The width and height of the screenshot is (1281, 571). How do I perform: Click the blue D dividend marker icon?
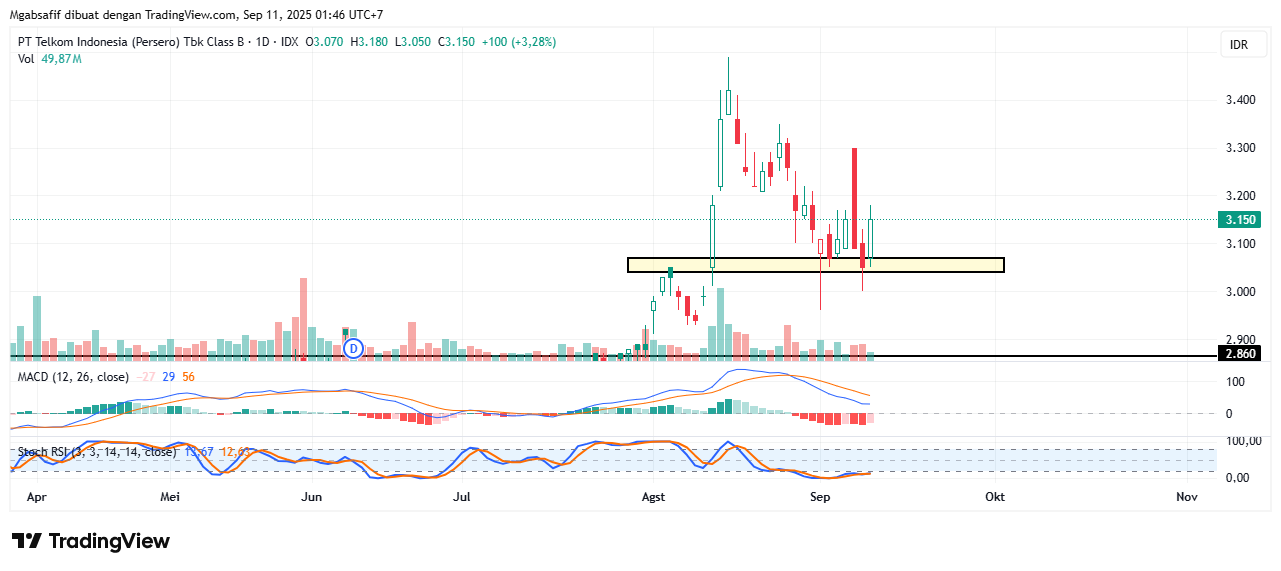[x=352, y=348]
